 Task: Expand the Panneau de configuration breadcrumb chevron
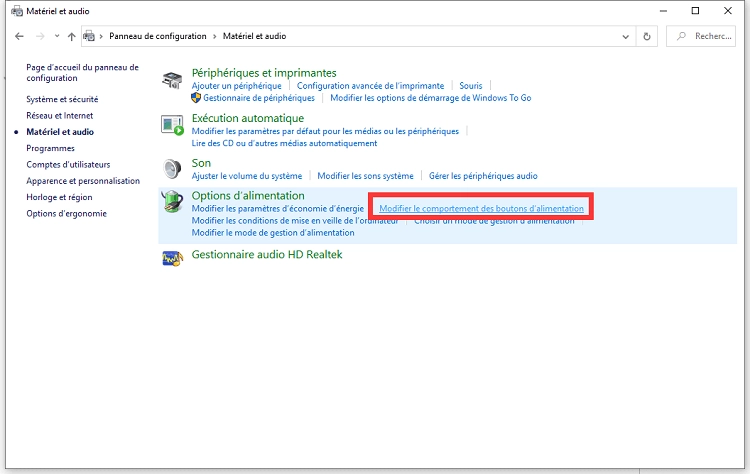point(214,36)
